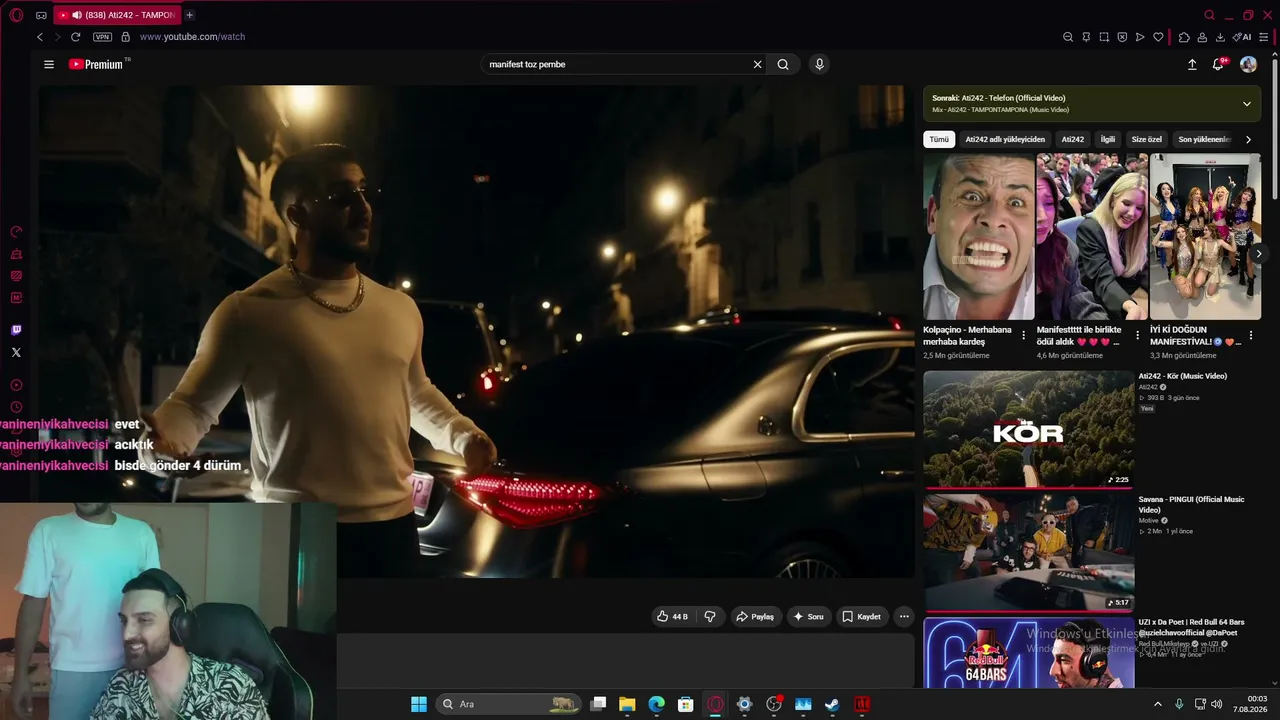The height and width of the screenshot is (720, 1280).
Task: Zoom out the page view
Action: point(1068,37)
